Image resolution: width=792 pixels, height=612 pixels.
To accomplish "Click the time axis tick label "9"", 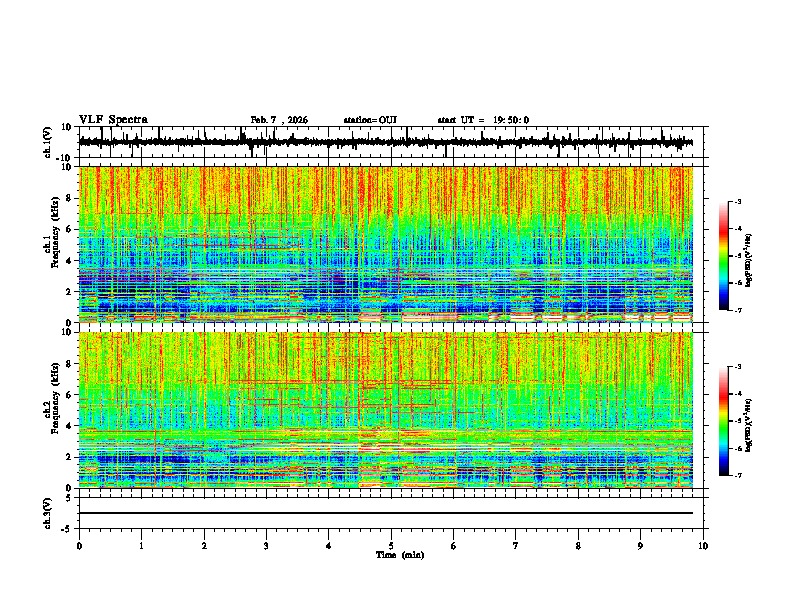I will coord(640,546).
